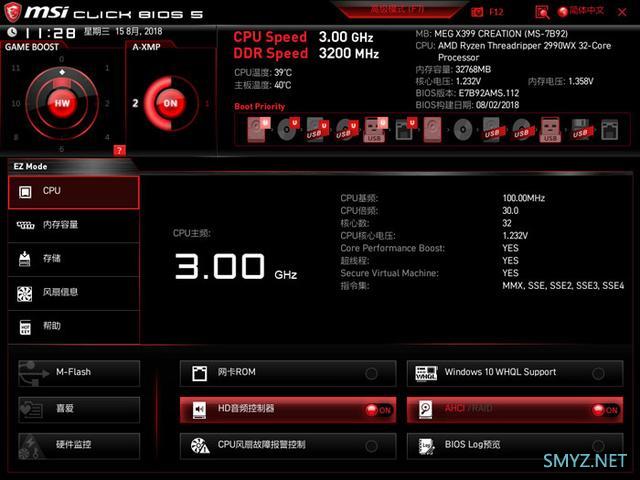The image size is (640, 480).
Task: Click the CPU fan warning icon
Action: coord(200,446)
